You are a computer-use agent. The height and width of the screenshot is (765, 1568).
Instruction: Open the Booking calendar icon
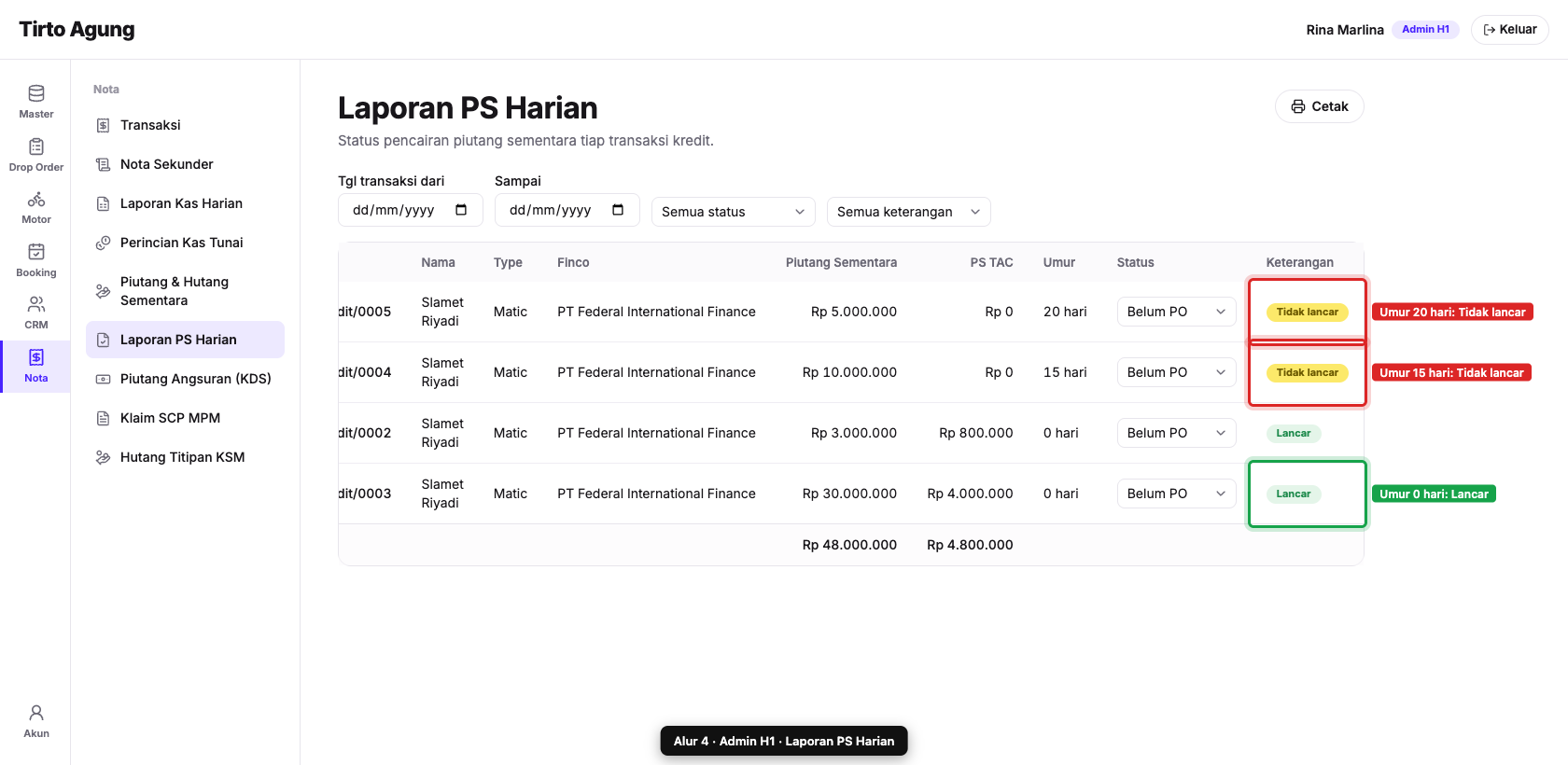[x=36, y=252]
